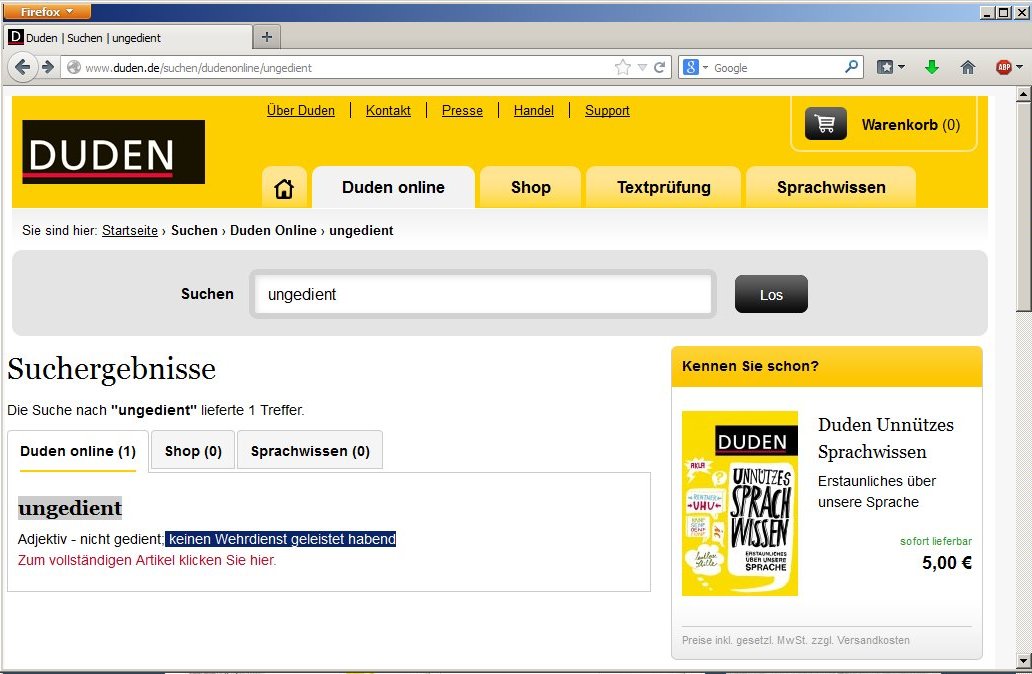Click 'sofort lieferbar' availability text
Image resolution: width=1032 pixels, height=674 pixels.
pyautogui.click(x=936, y=541)
